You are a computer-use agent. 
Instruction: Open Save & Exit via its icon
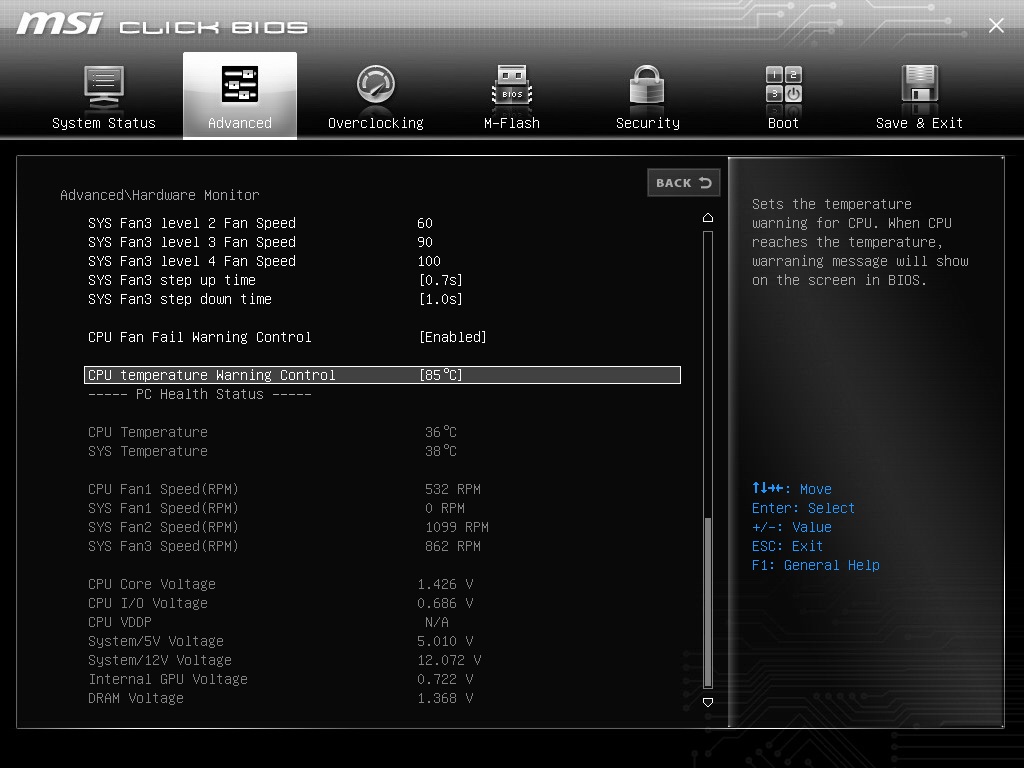(x=918, y=85)
